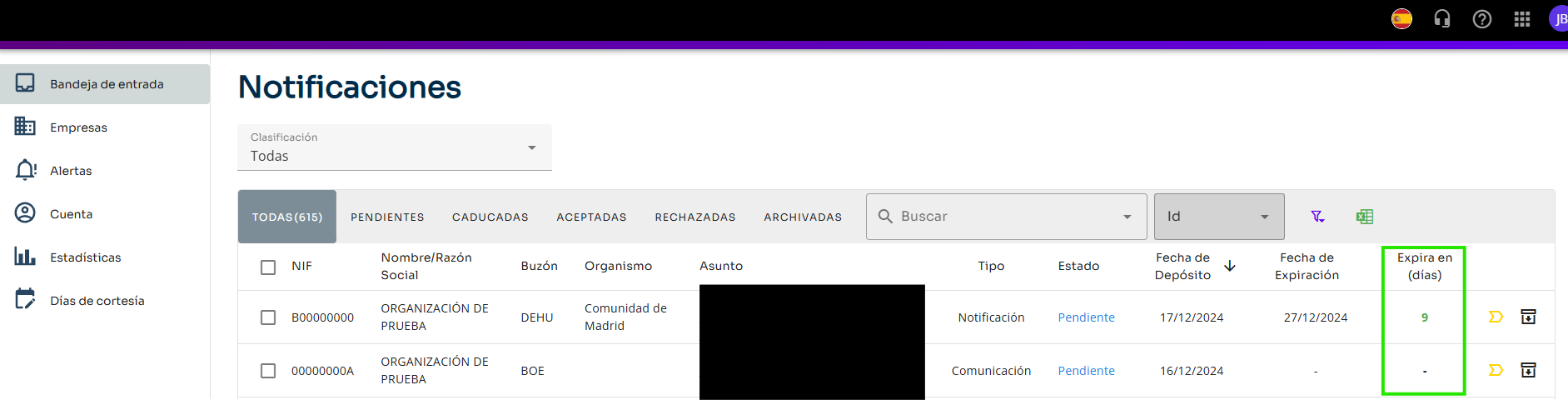Open the Spanish flag language selector
1568x400 pixels.
tap(1401, 18)
